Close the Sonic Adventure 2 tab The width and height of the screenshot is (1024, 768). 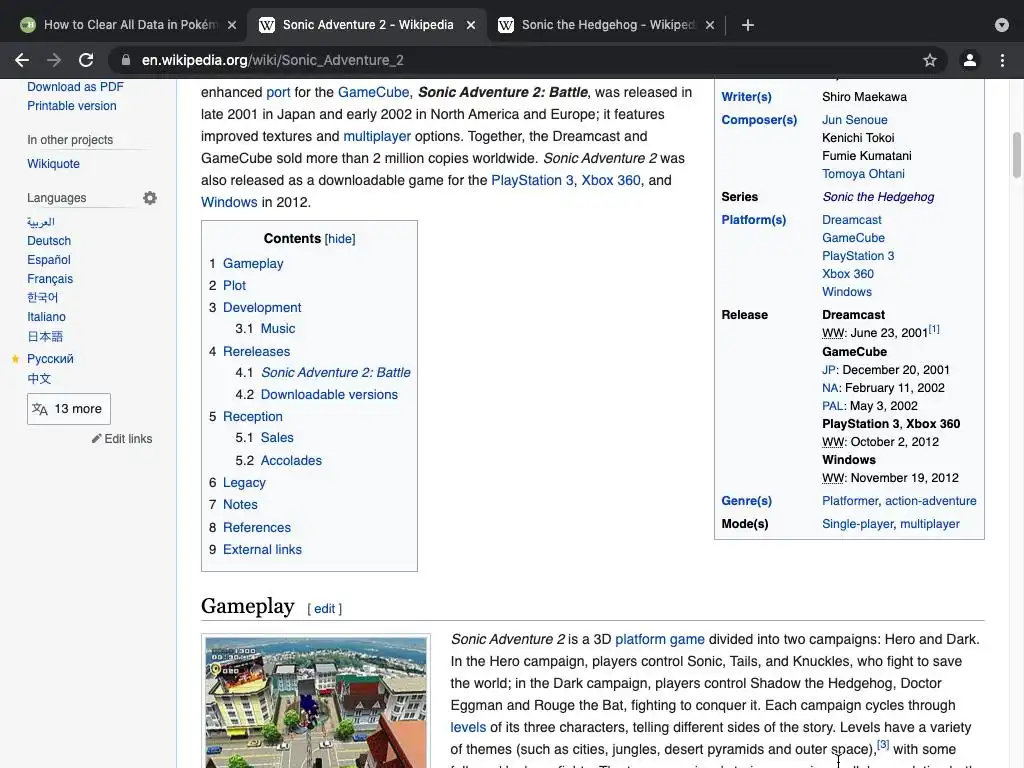(471, 25)
